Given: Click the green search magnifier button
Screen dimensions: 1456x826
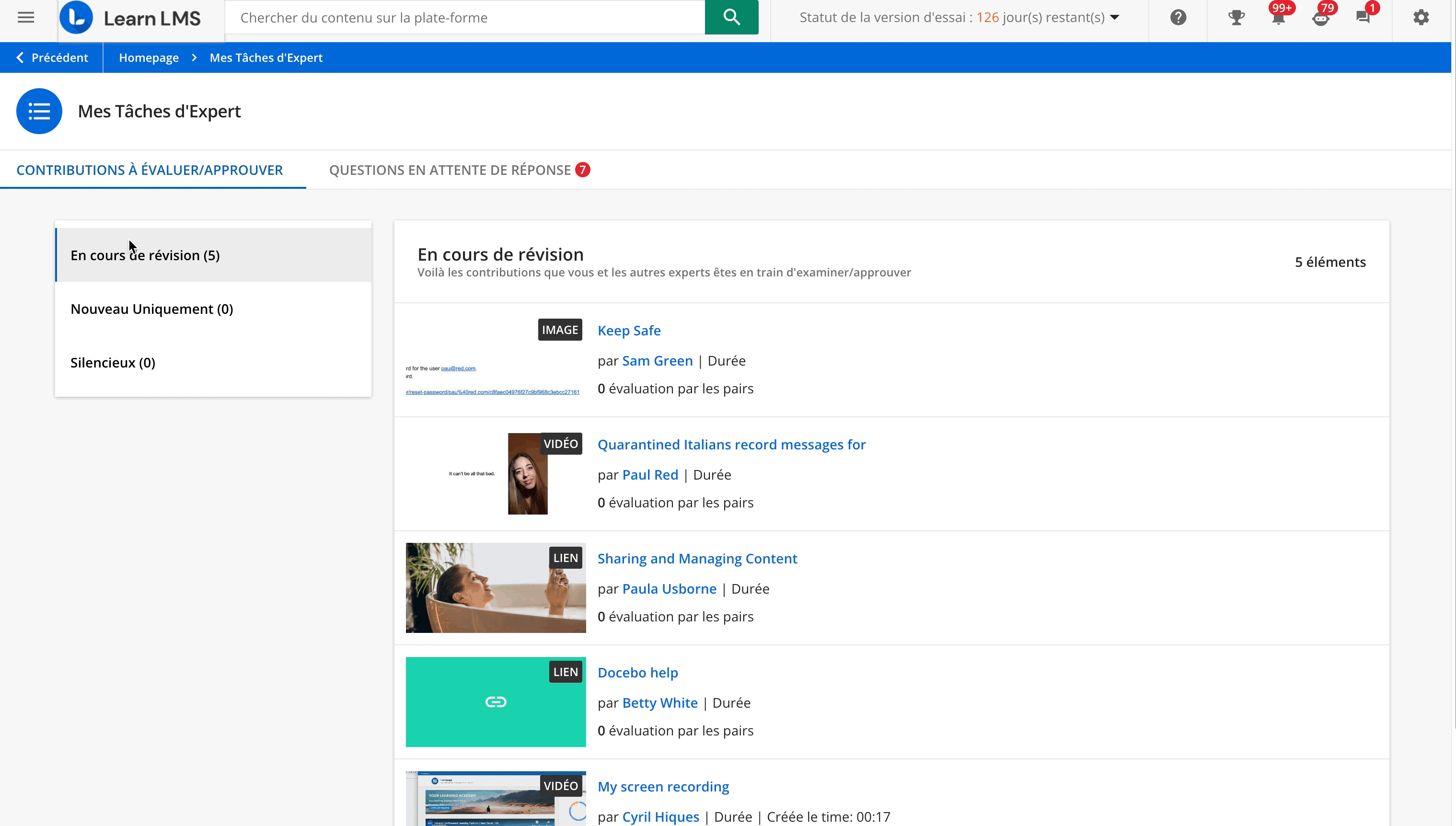Looking at the screenshot, I should [731, 18].
